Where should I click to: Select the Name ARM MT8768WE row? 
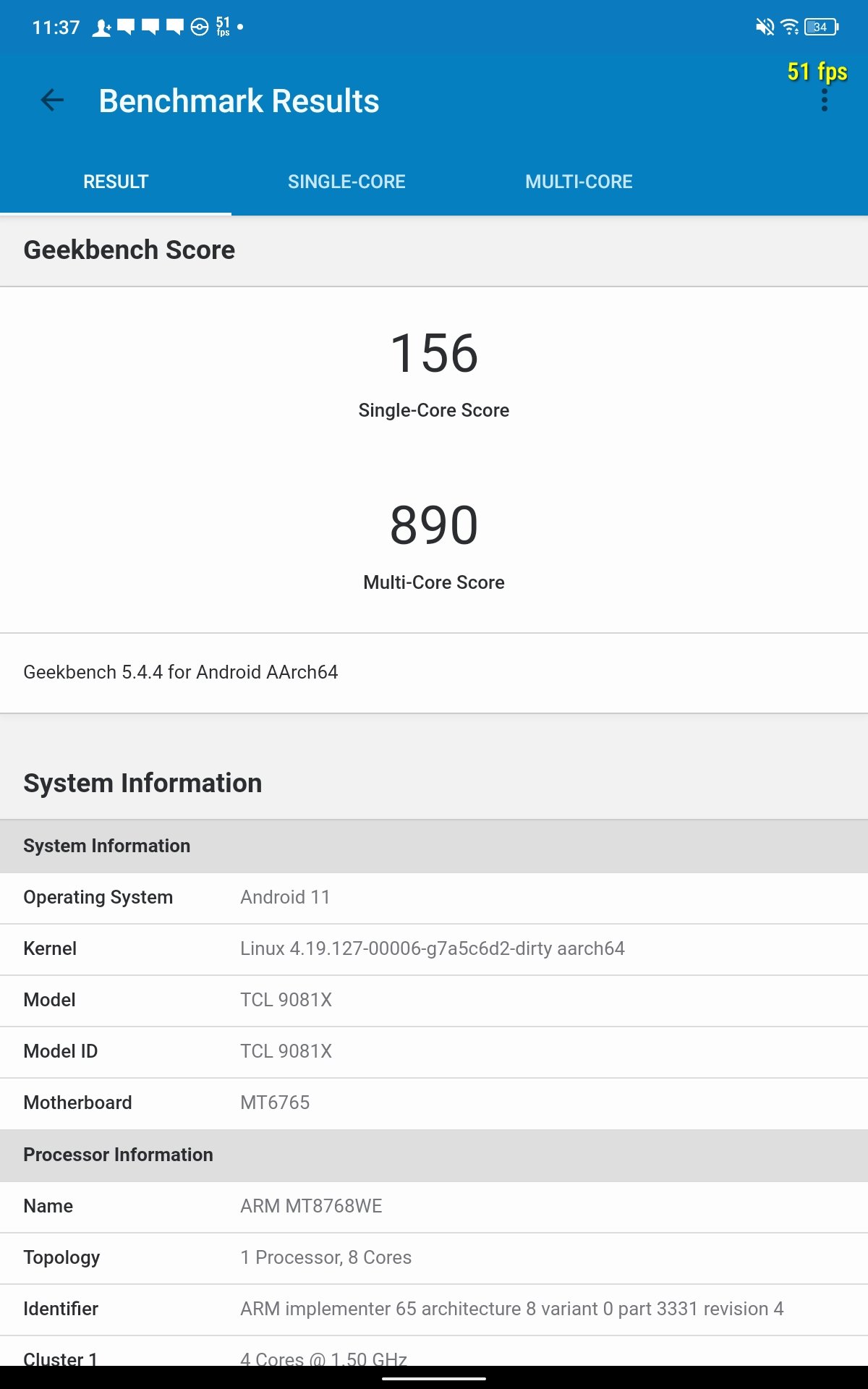[434, 1207]
